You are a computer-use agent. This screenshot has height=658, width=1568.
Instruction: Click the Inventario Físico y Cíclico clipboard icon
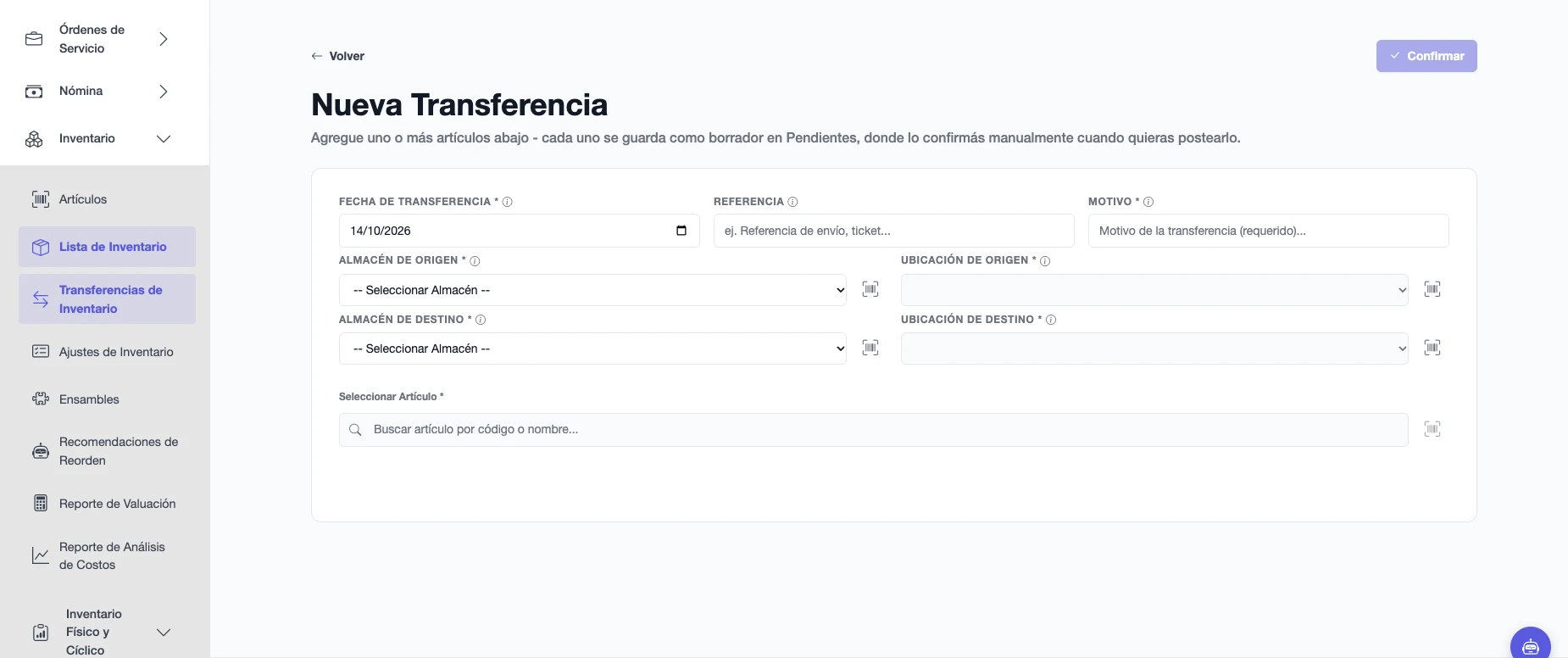[41, 633]
